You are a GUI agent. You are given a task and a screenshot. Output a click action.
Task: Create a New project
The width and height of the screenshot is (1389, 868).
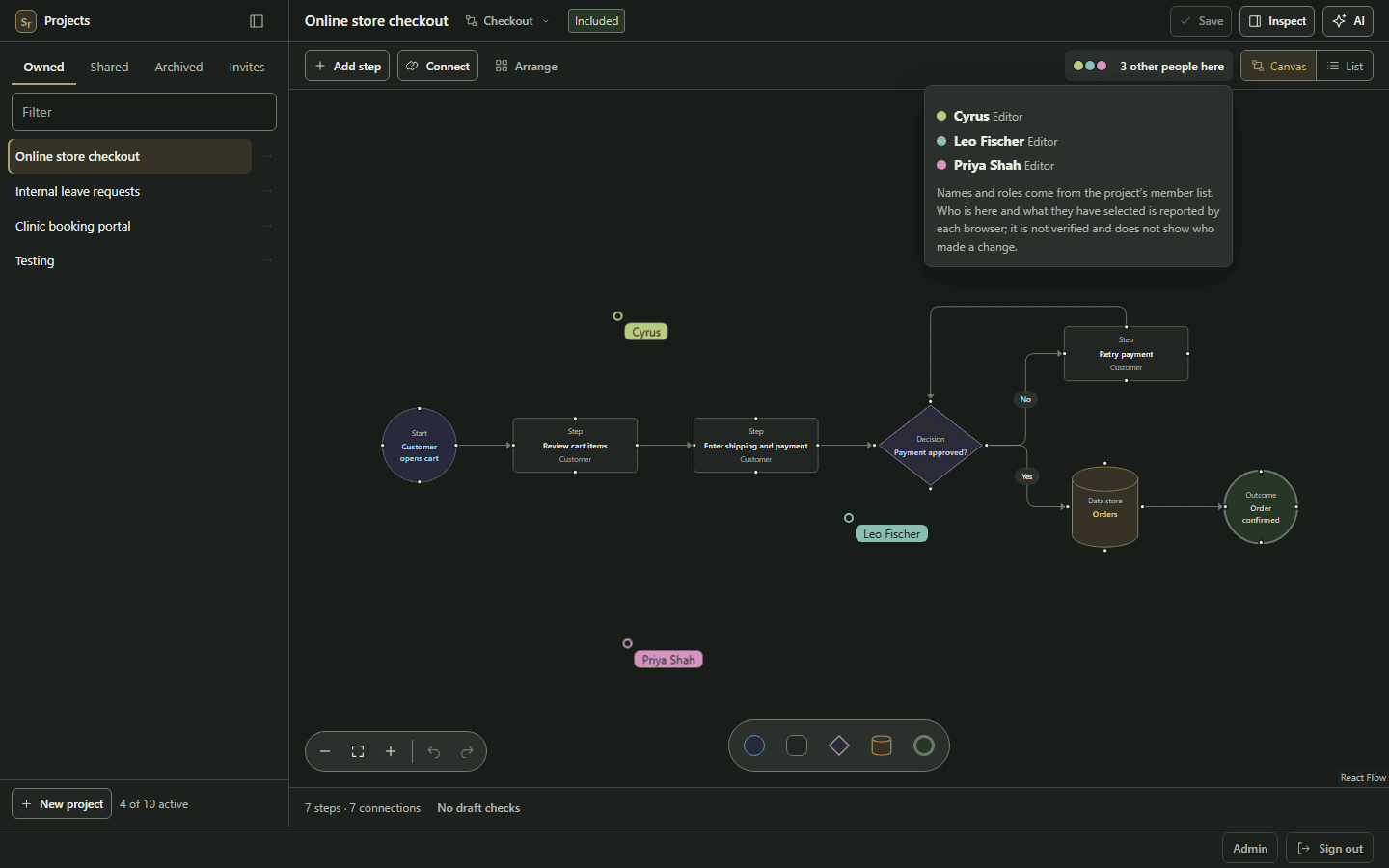tap(62, 803)
